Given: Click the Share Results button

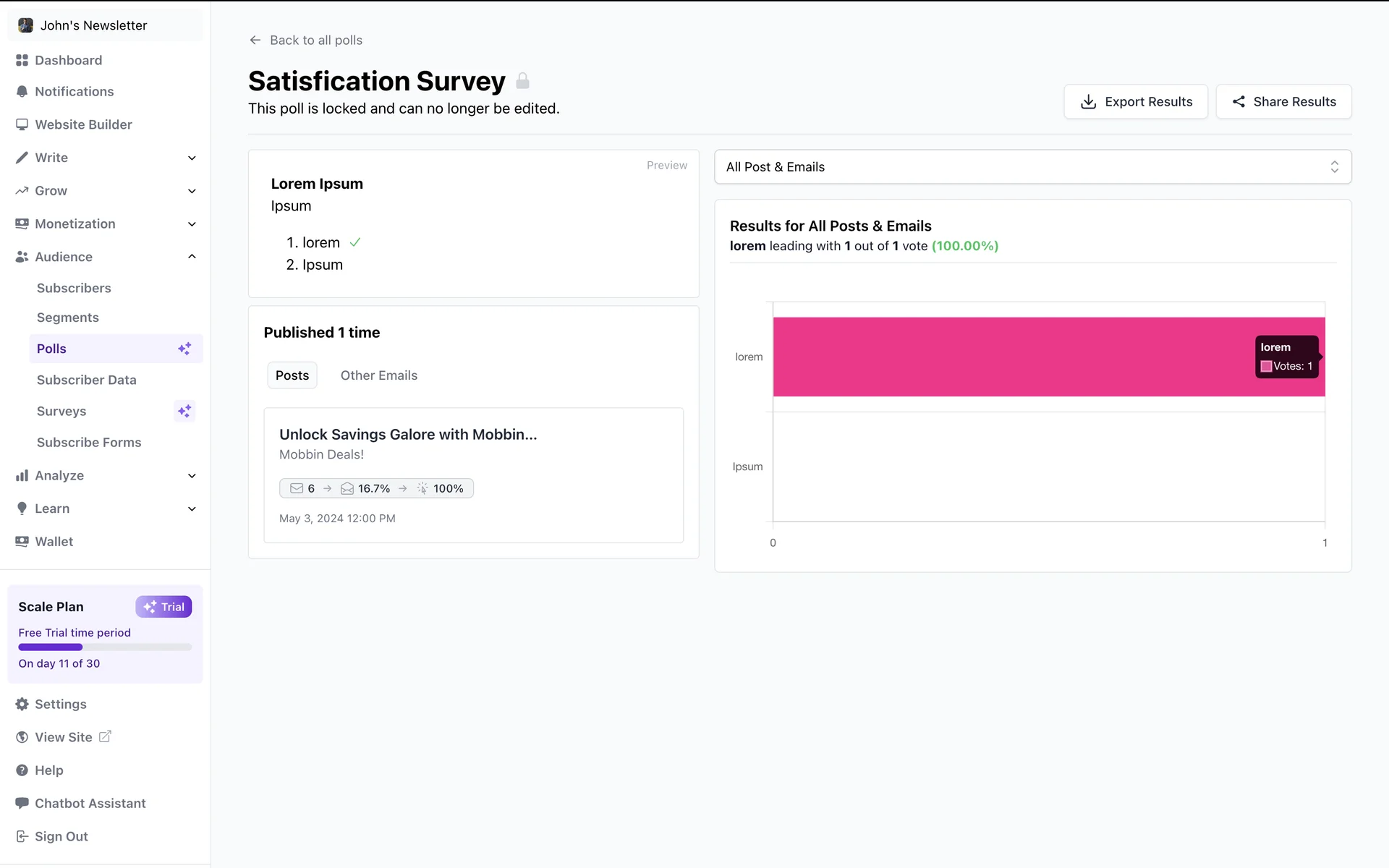Looking at the screenshot, I should tap(1283, 102).
